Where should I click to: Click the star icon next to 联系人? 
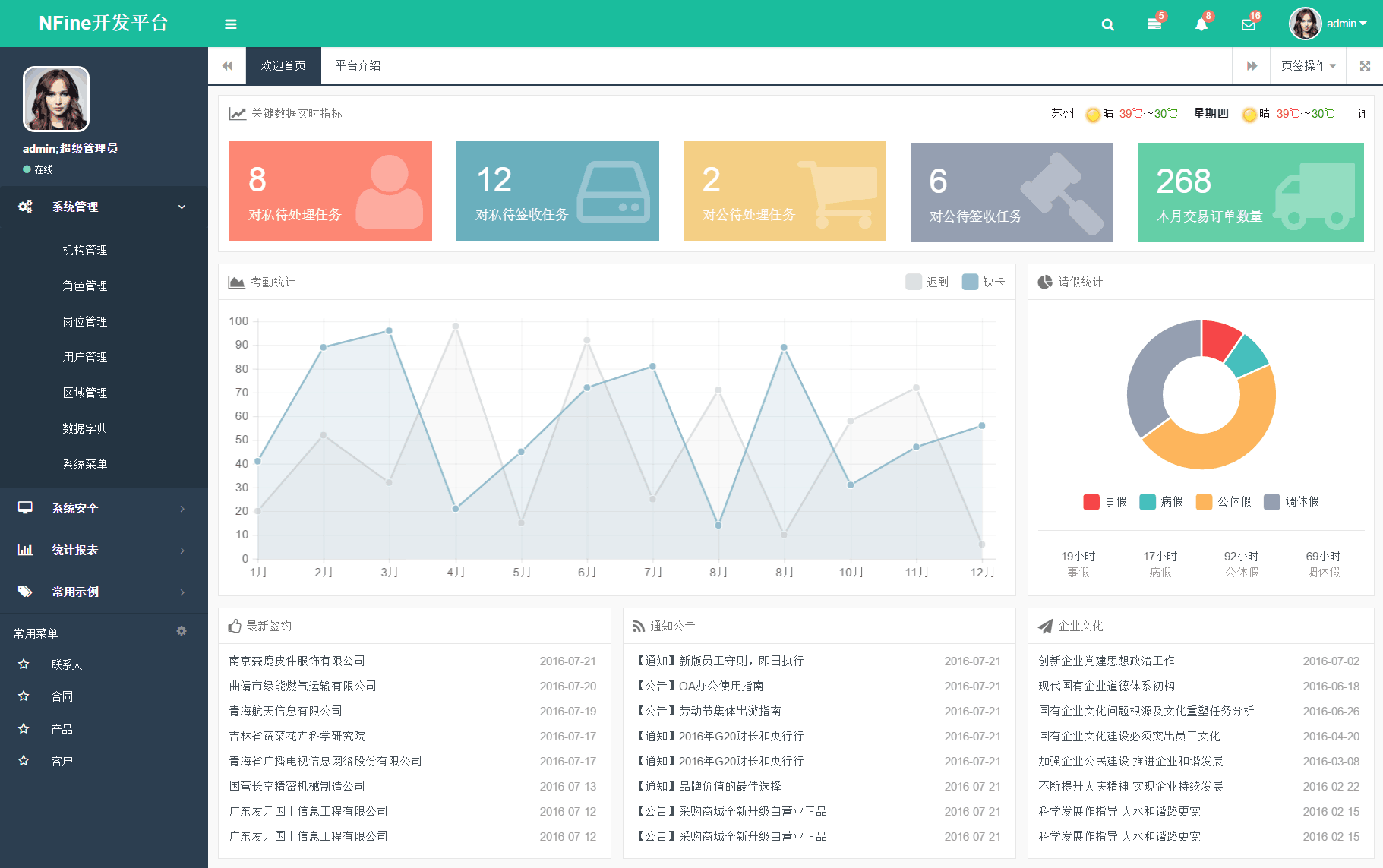coord(24,664)
